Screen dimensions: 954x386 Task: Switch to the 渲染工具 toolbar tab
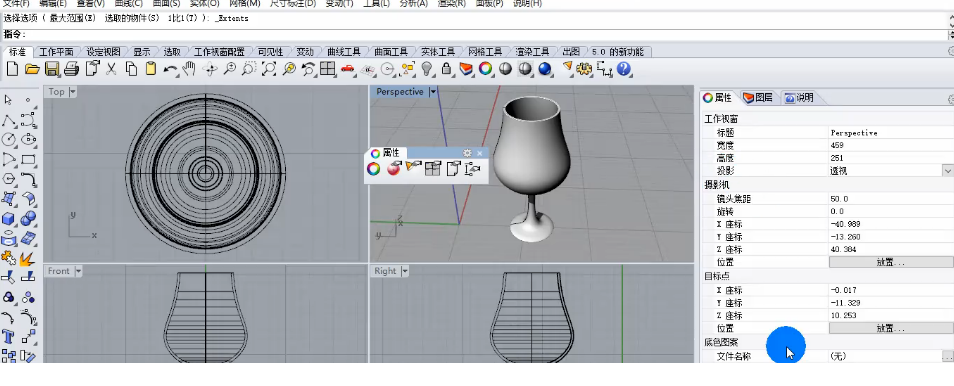pos(532,52)
